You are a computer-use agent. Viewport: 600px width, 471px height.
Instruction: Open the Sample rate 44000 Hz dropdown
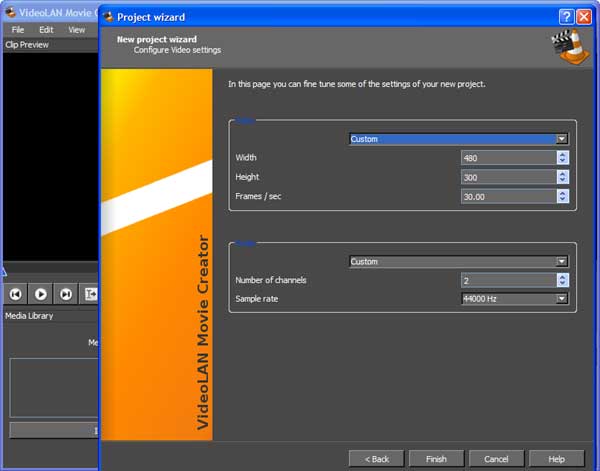[515, 298]
